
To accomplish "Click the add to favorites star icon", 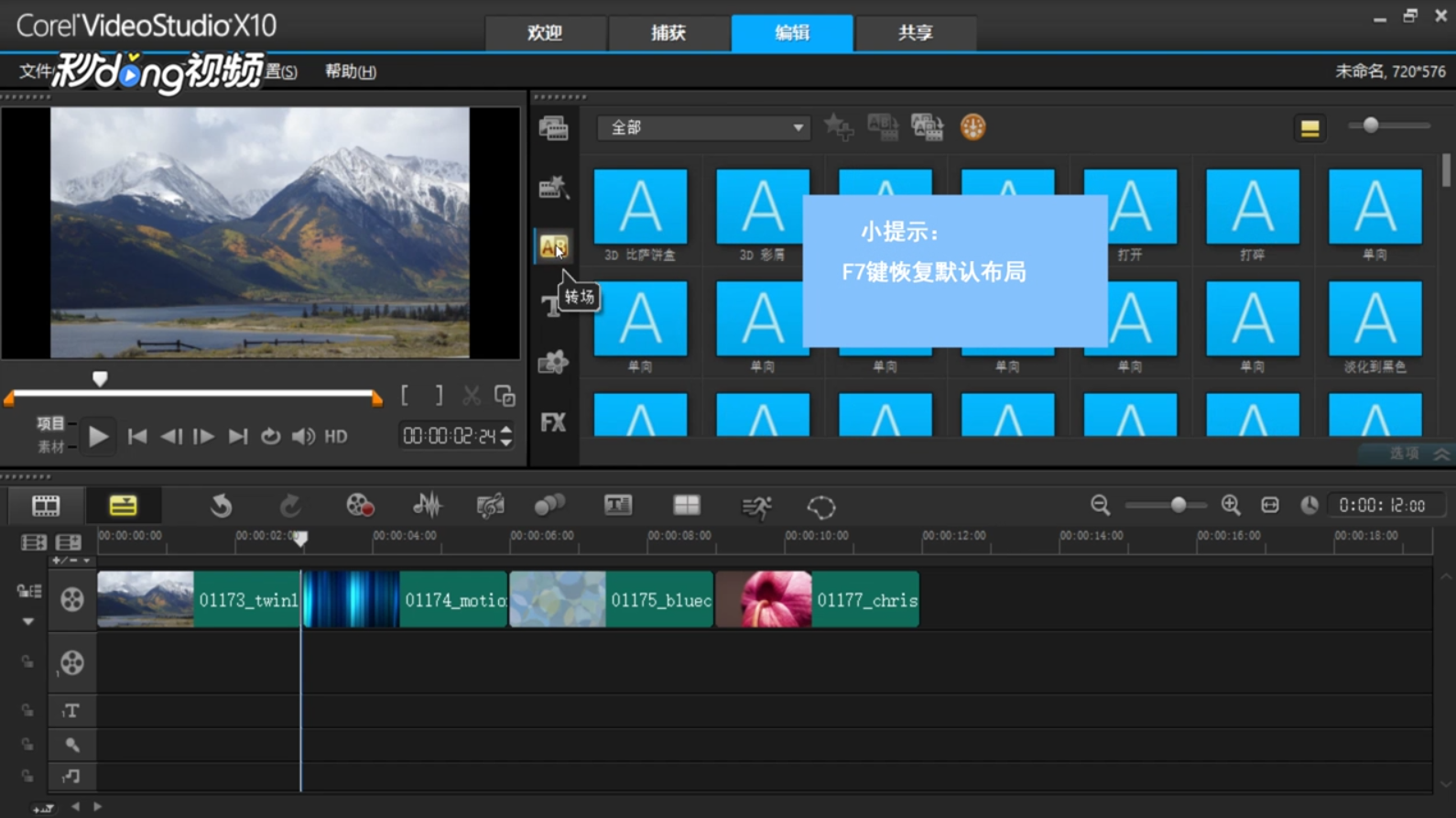I will click(x=838, y=127).
